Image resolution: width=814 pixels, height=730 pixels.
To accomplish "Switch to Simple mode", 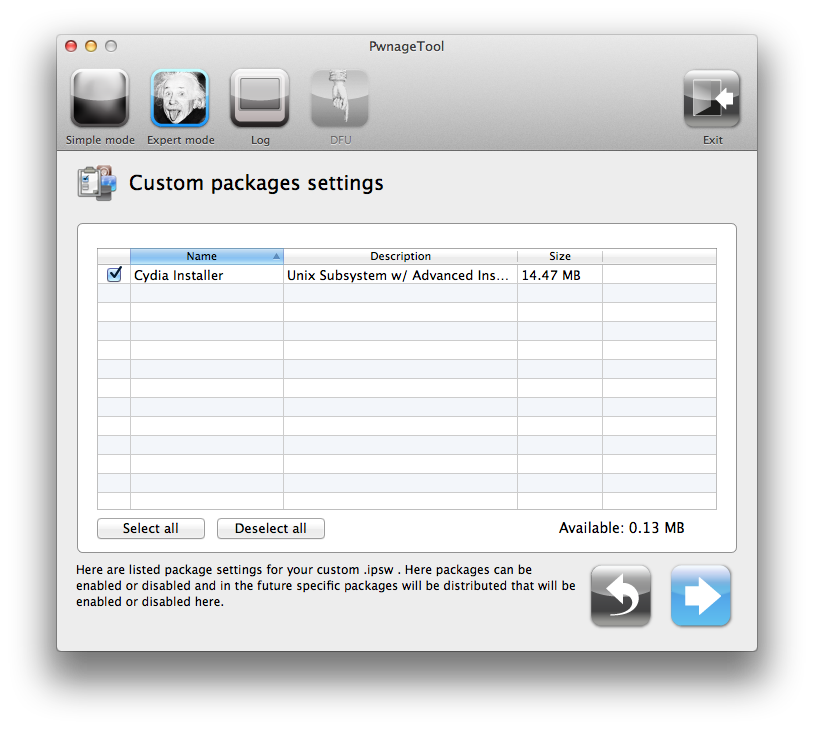I will pos(100,99).
